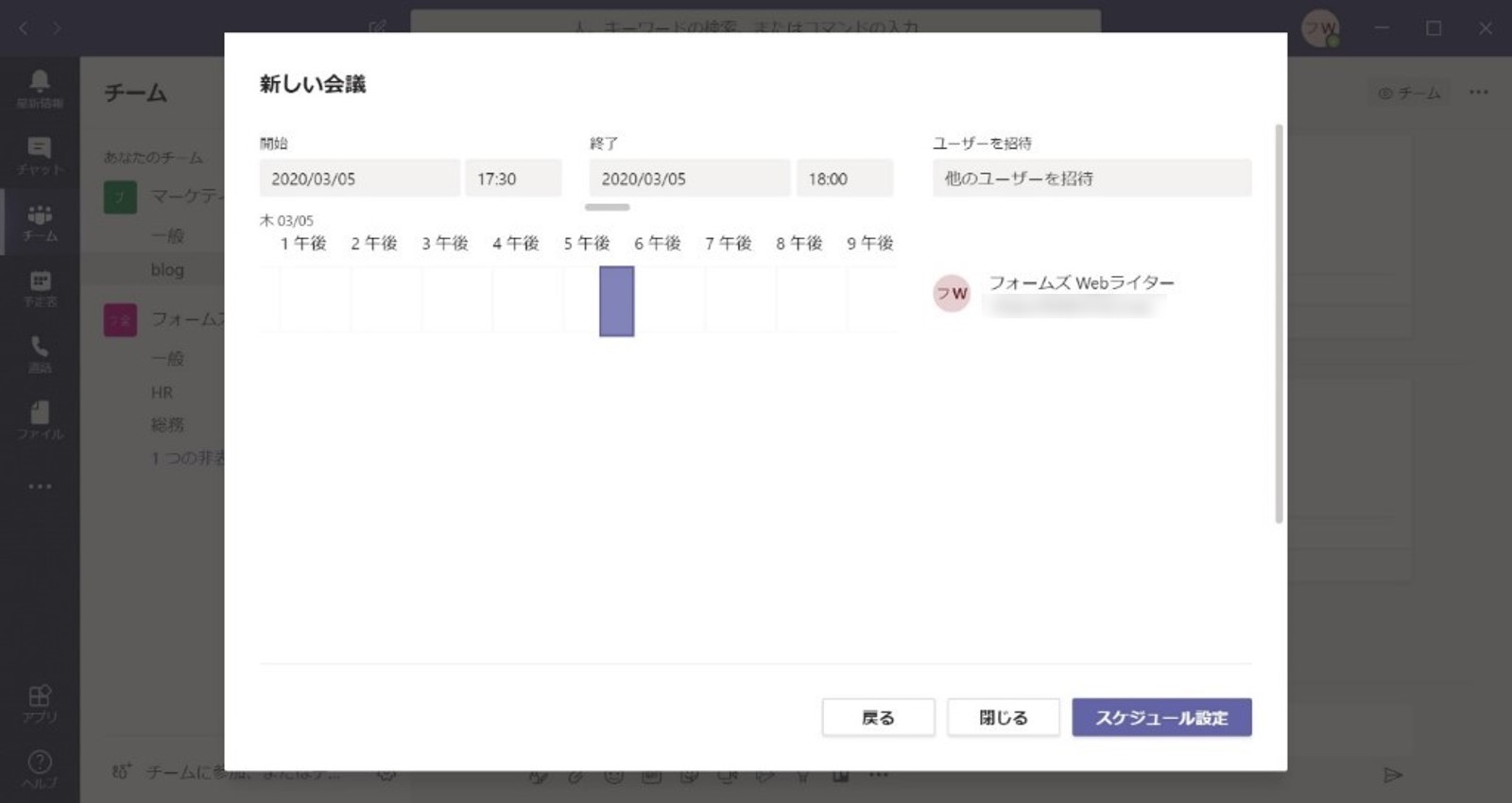The image size is (1512, 803).
Task: Open Chat icon in Teams sidebar
Action: tap(40, 156)
